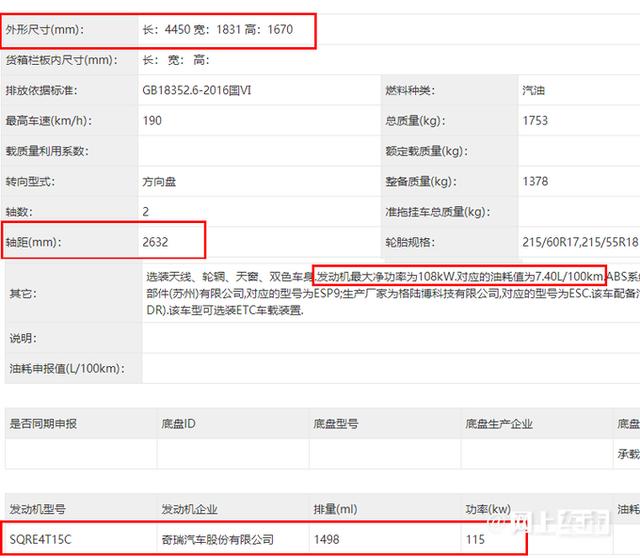Image resolution: width=640 pixels, height=558 pixels.
Task: Click the 额定载质量(kg) label
Action: tap(427, 151)
